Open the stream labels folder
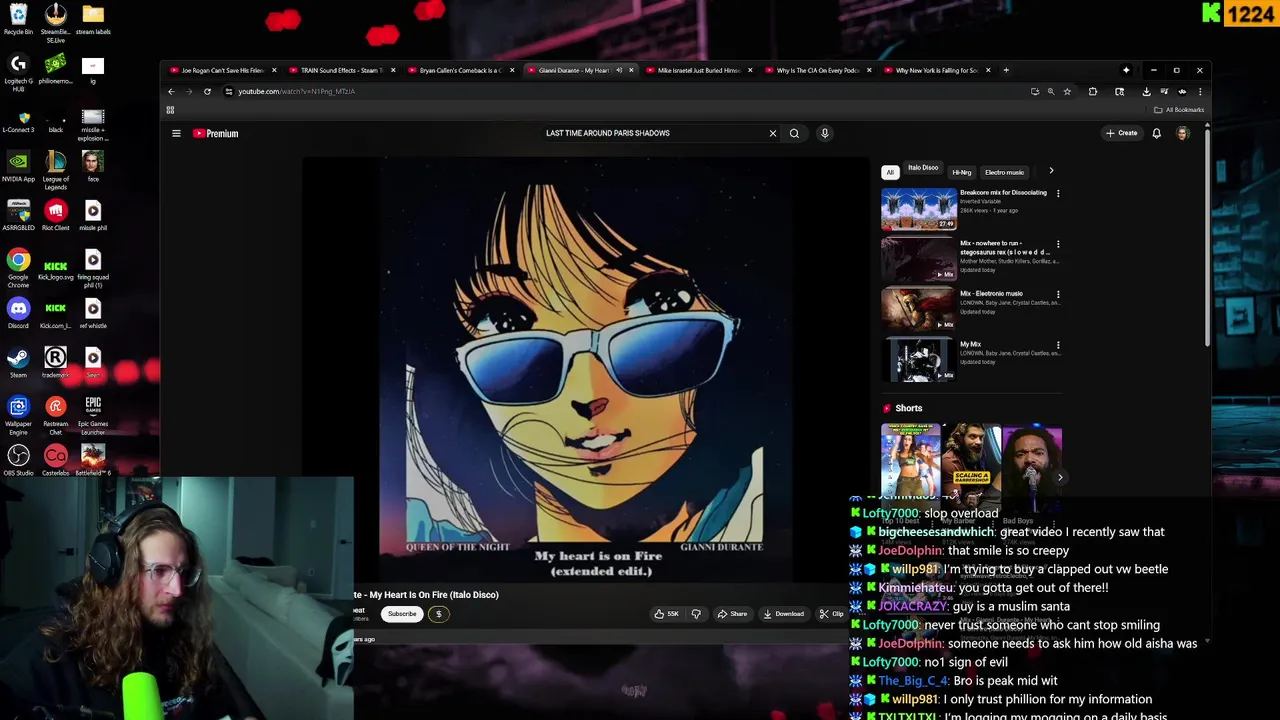 (93, 19)
